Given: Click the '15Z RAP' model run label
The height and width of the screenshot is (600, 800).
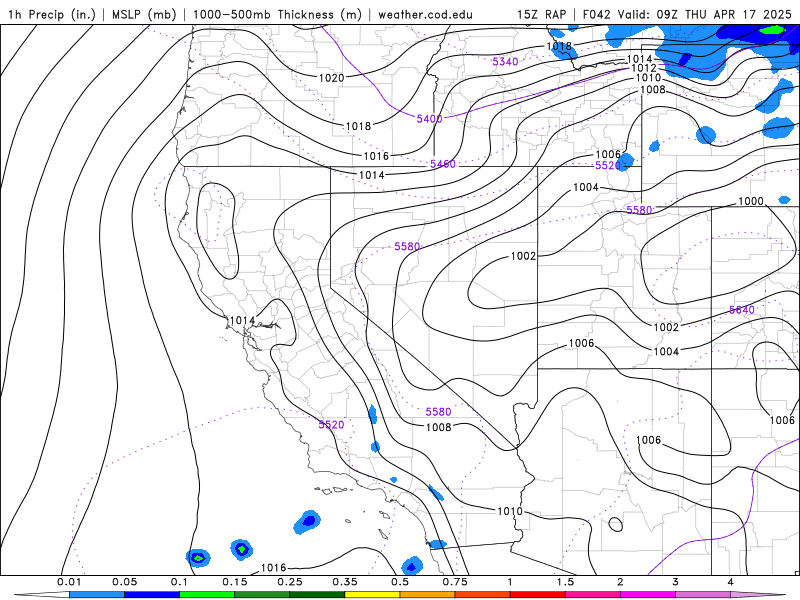Looking at the screenshot, I should [541, 14].
